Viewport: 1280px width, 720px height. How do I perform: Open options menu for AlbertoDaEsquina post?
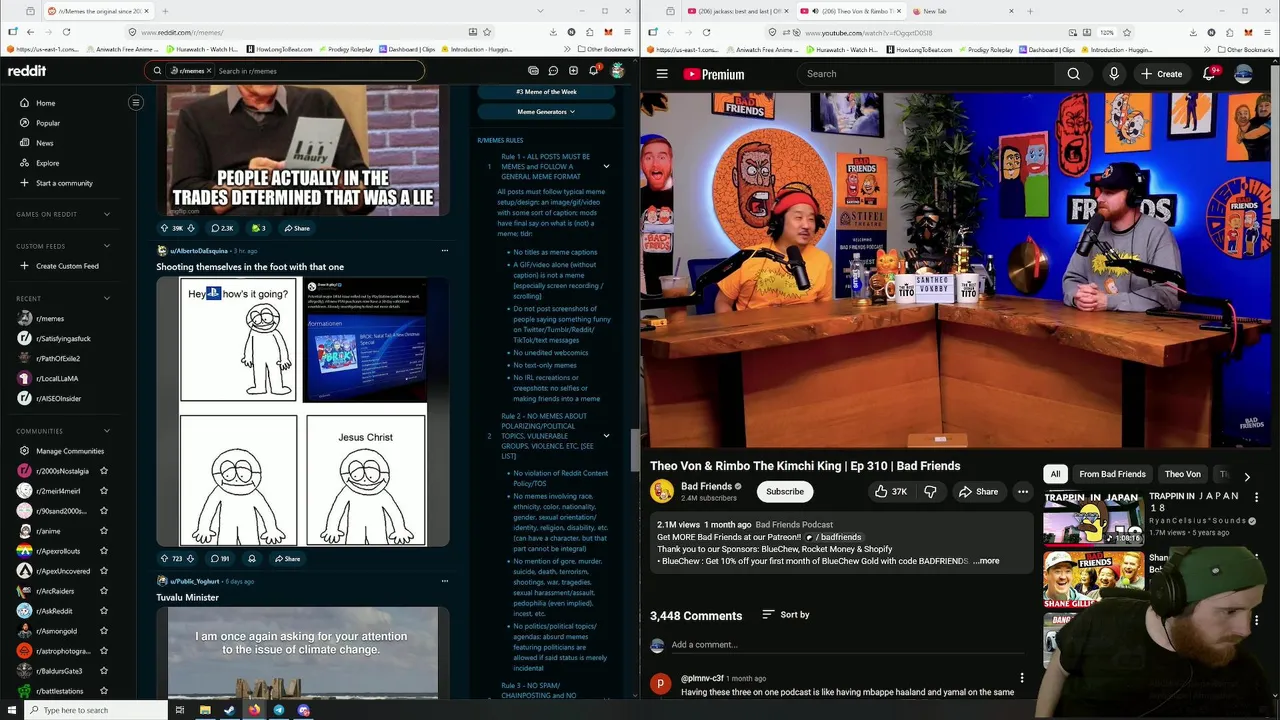coord(444,251)
